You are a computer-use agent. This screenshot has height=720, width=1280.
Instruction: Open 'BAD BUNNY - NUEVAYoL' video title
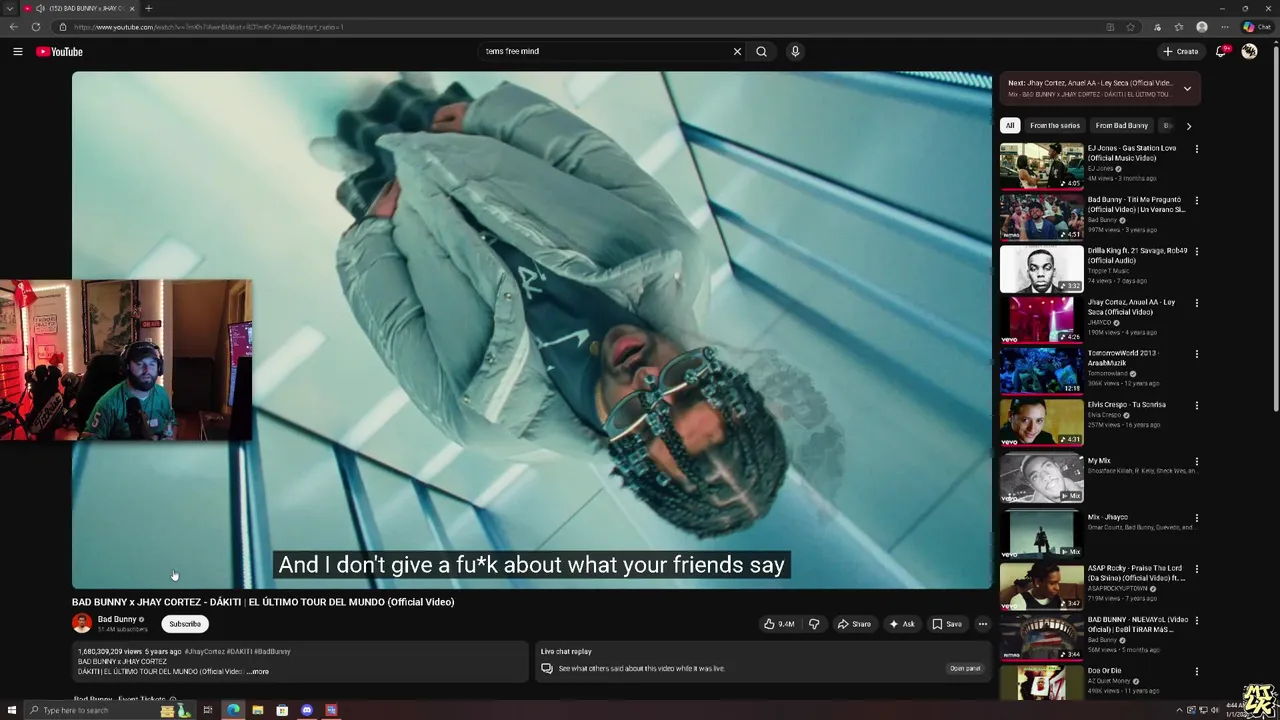1137,624
